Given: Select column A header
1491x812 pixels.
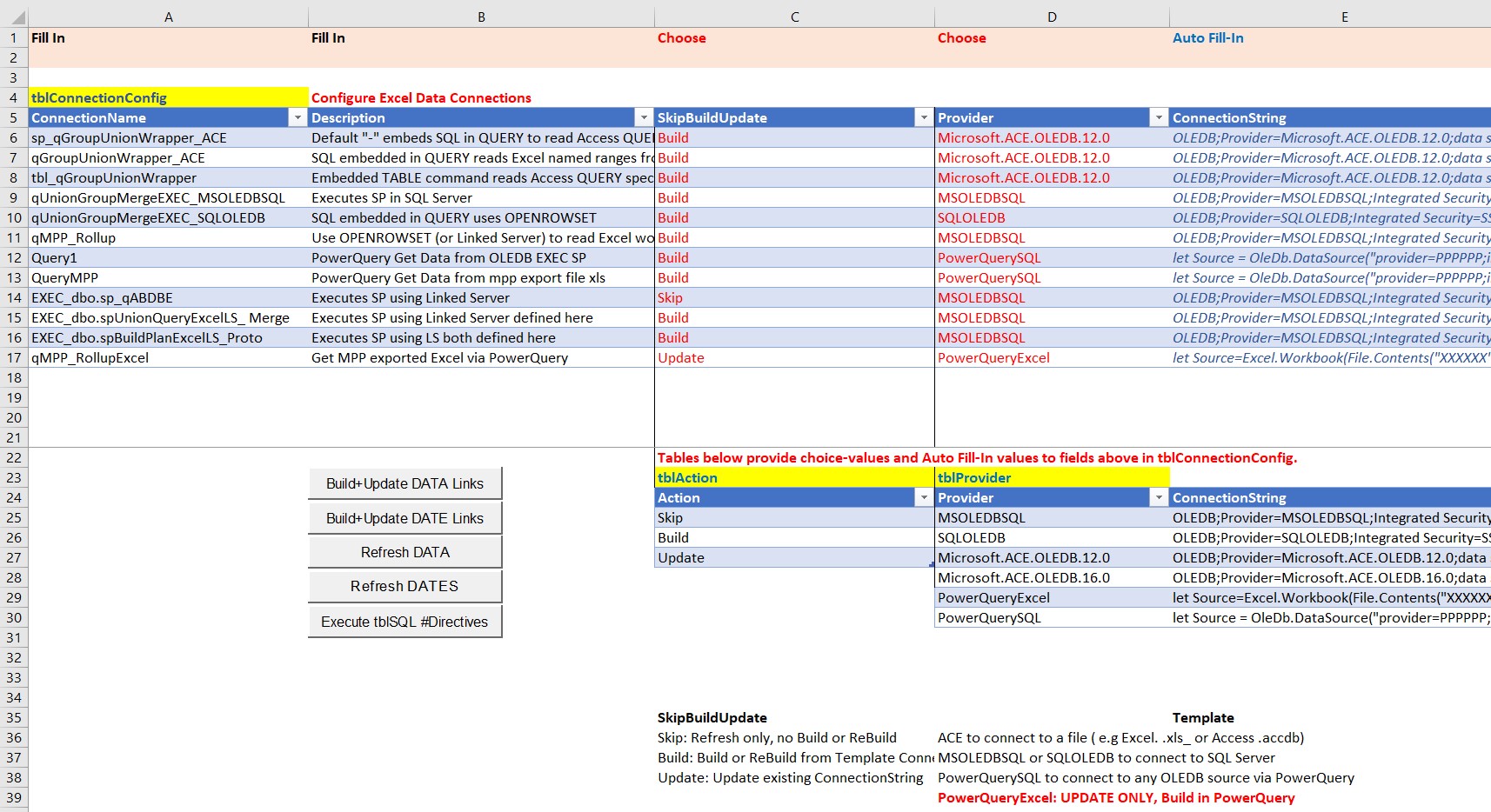Looking at the screenshot, I should click(x=169, y=17).
